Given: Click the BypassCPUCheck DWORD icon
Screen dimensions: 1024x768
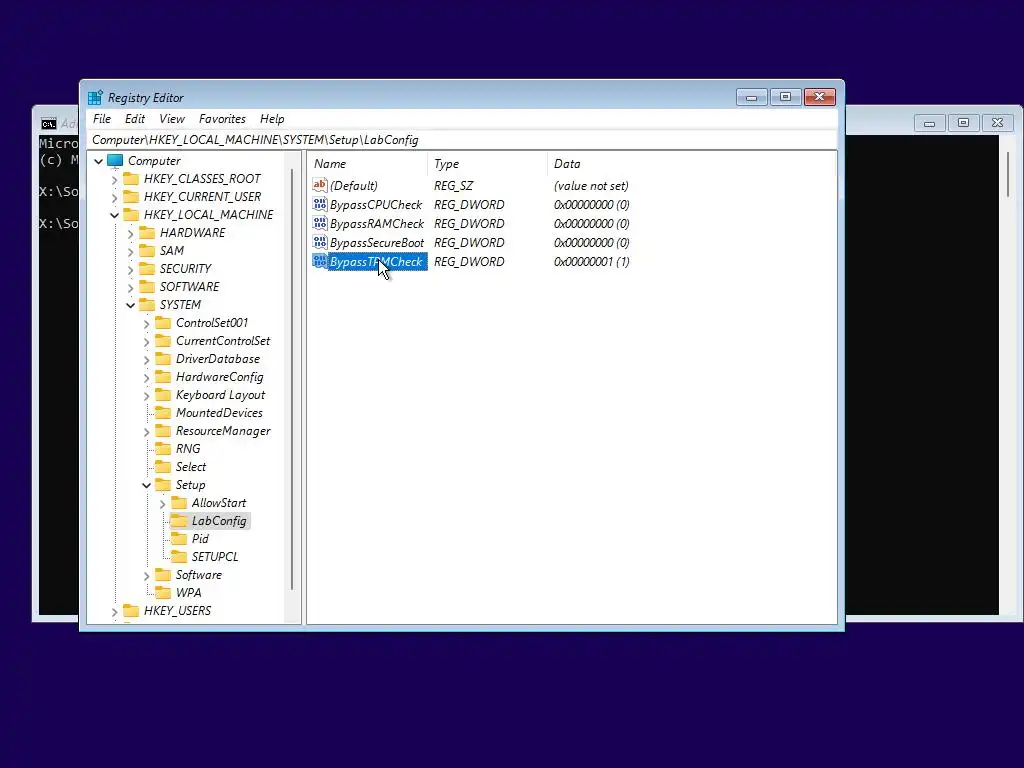Looking at the screenshot, I should click(x=319, y=204).
